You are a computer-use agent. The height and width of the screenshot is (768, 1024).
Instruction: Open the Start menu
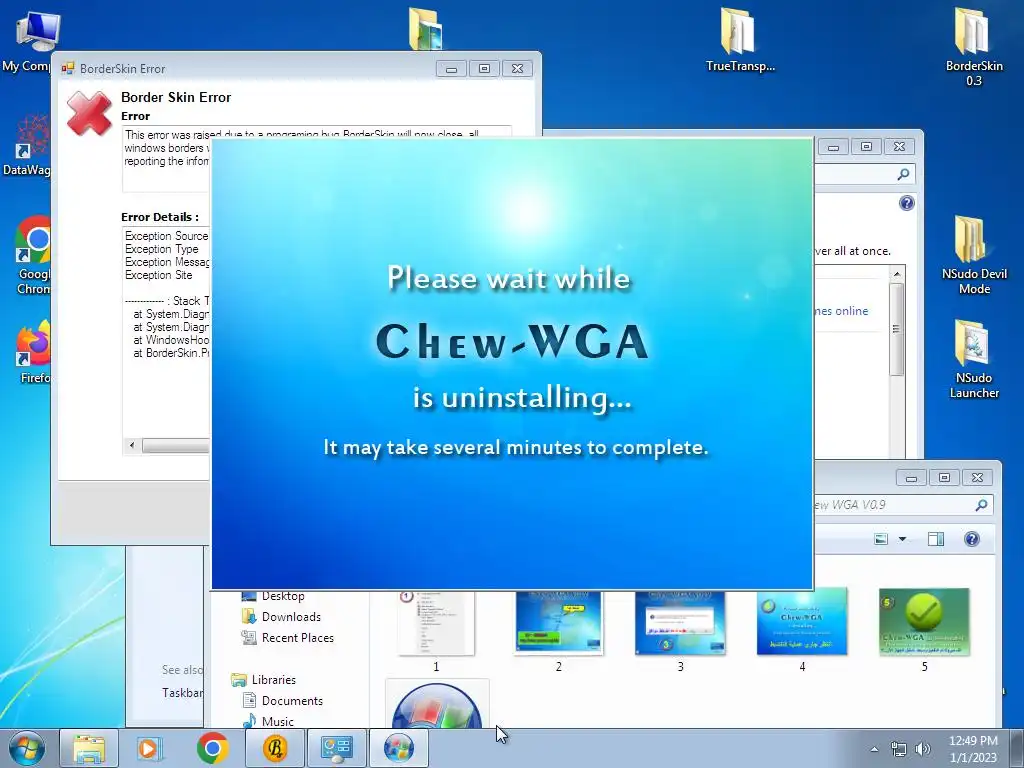point(27,748)
